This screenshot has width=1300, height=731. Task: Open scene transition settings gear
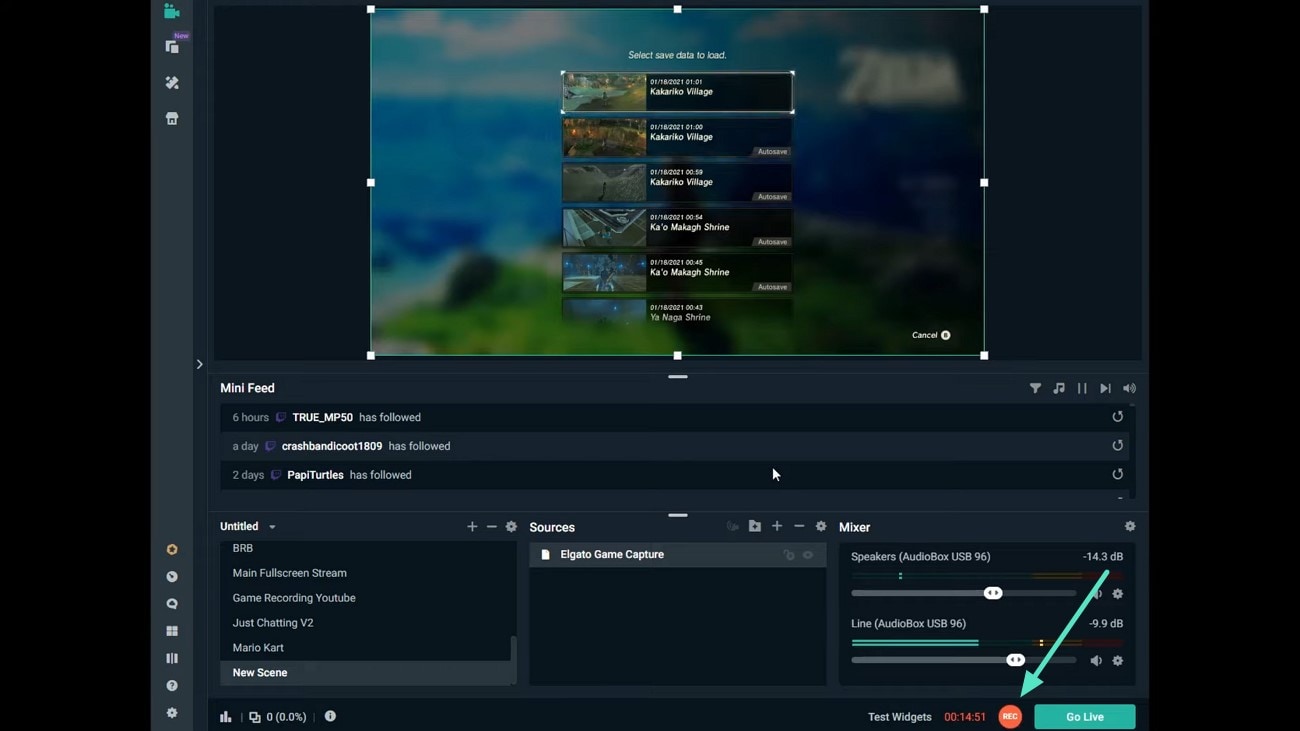click(511, 527)
